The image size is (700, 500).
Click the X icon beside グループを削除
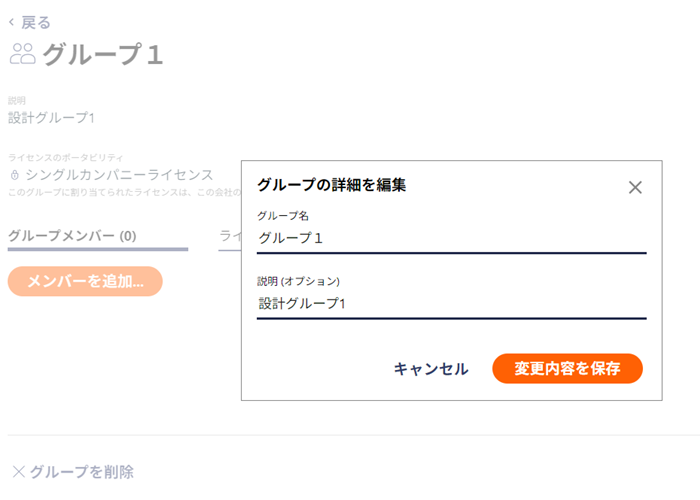pos(18,471)
